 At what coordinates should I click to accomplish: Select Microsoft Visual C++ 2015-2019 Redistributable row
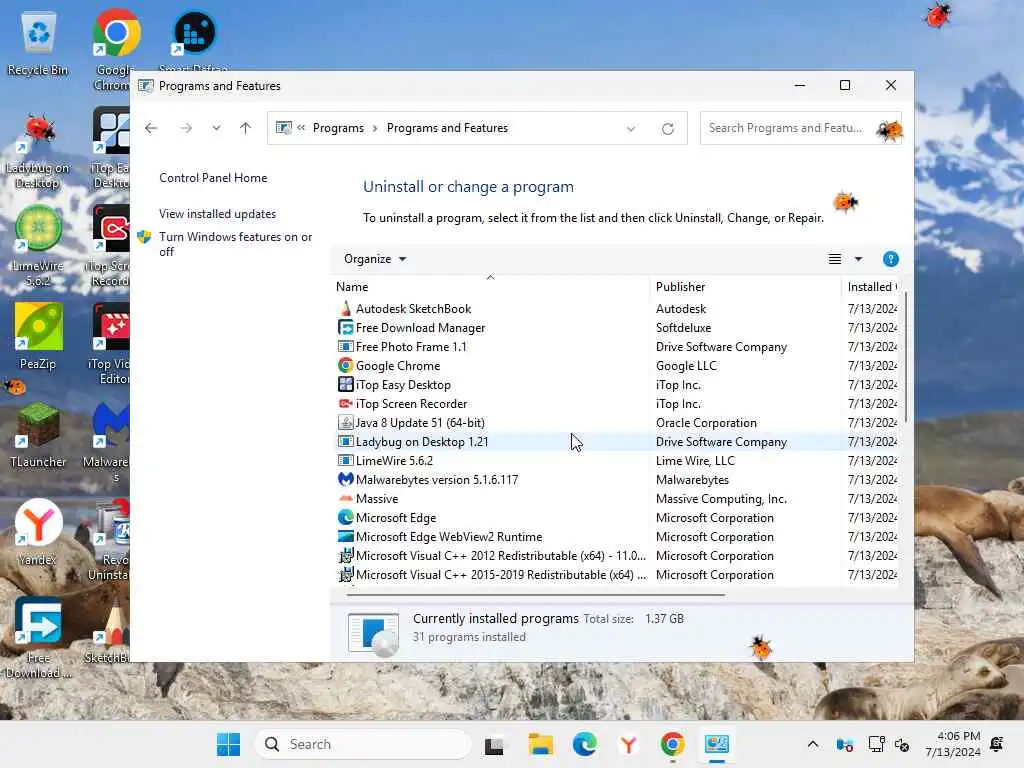click(x=615, y=575)
